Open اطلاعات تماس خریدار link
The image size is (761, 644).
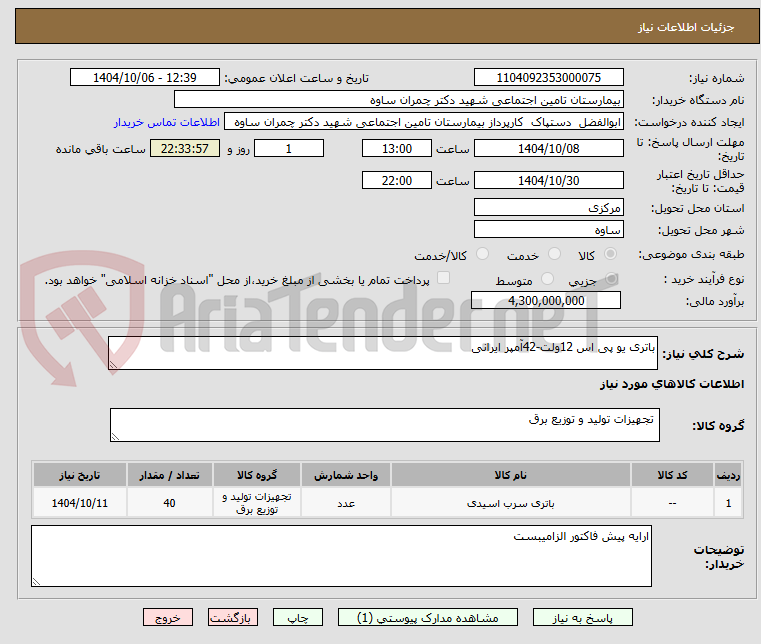point(167,122)
